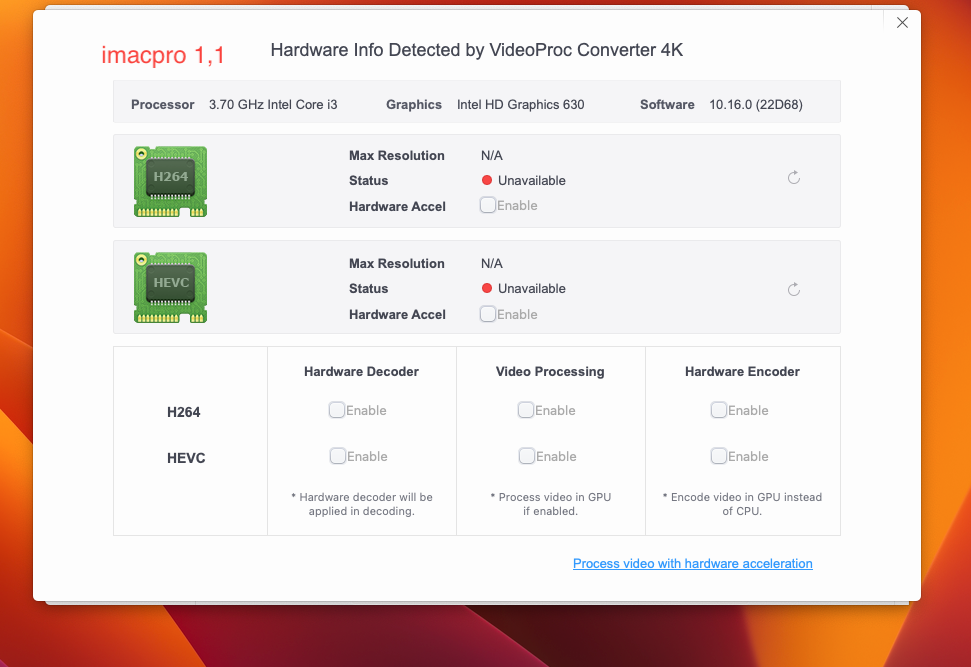Enable H264 Hardware Decoder checkbox
971x667 pixels.
[337, 410]
